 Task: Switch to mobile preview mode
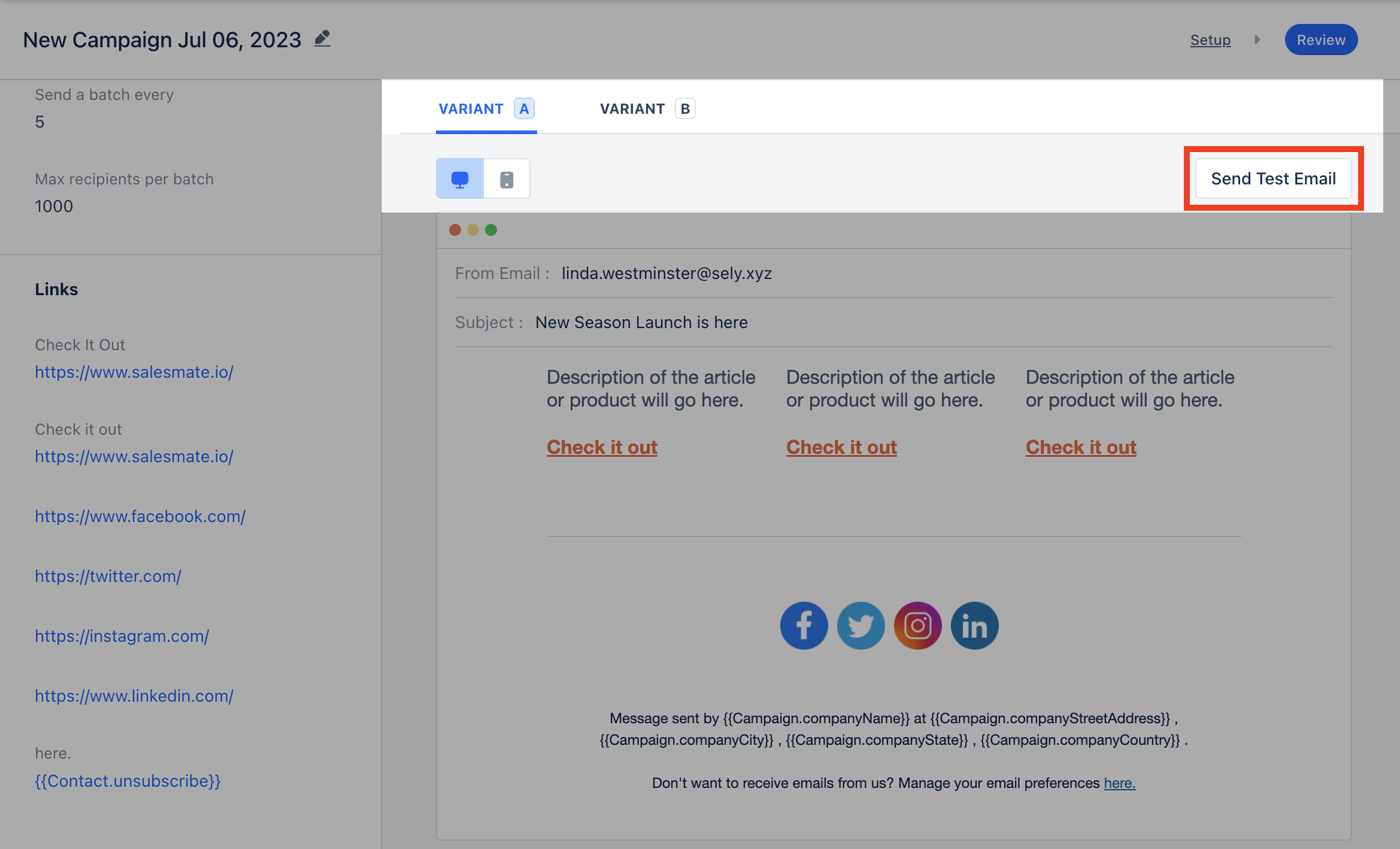tap(507, 179)
